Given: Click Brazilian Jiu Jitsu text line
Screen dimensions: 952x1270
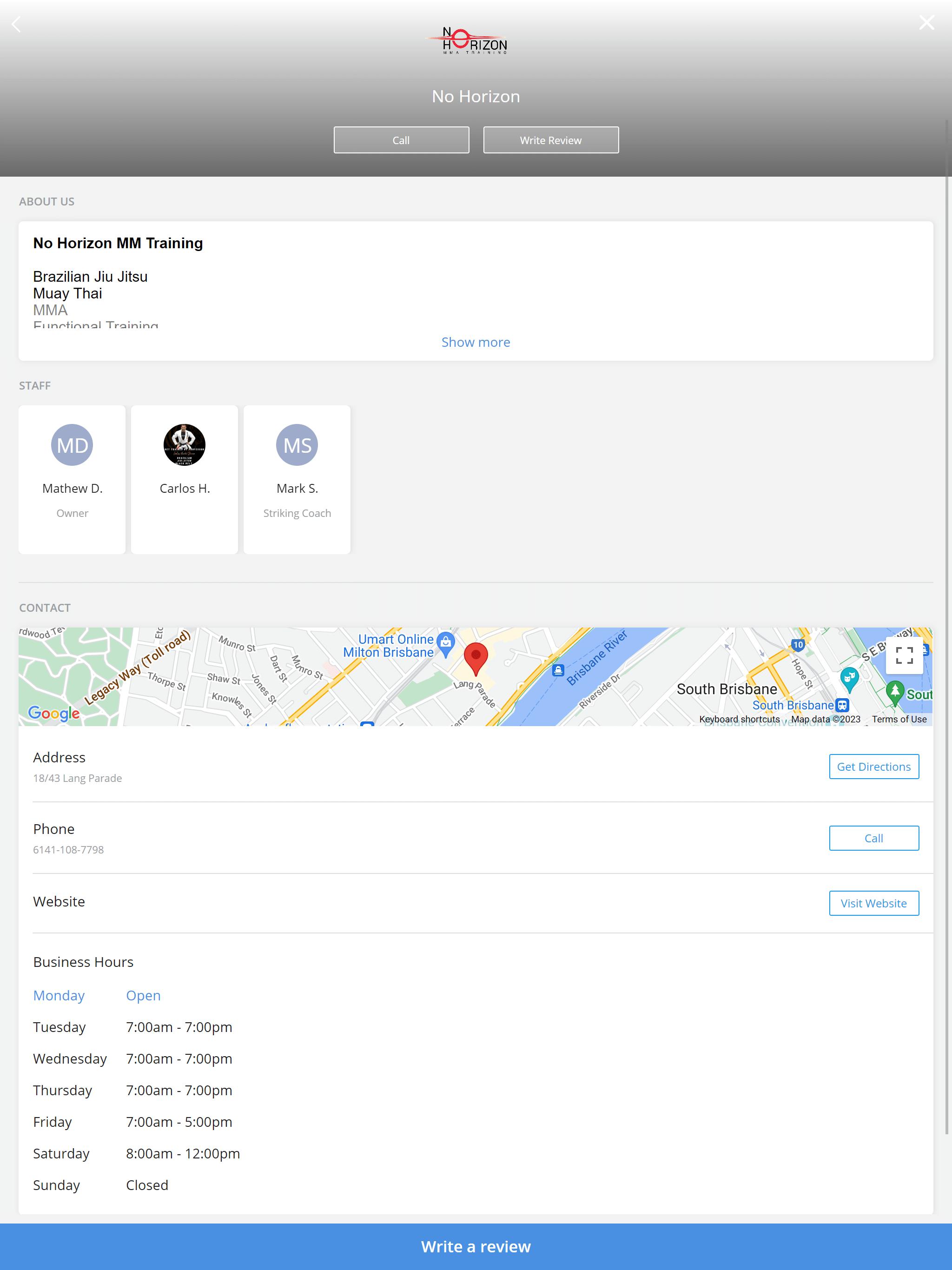Looking at the screenshot, I should (90, 277).
